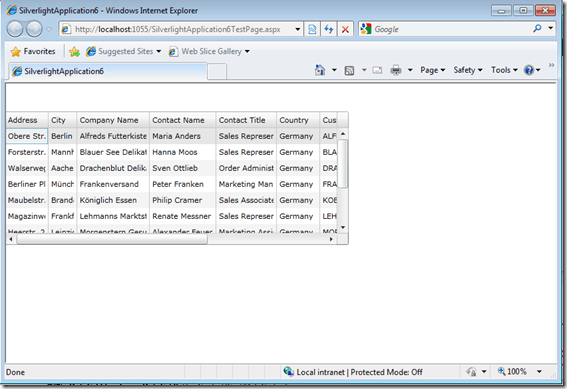
Task: Sort by Company Name column header
Action: coord(113,120)
